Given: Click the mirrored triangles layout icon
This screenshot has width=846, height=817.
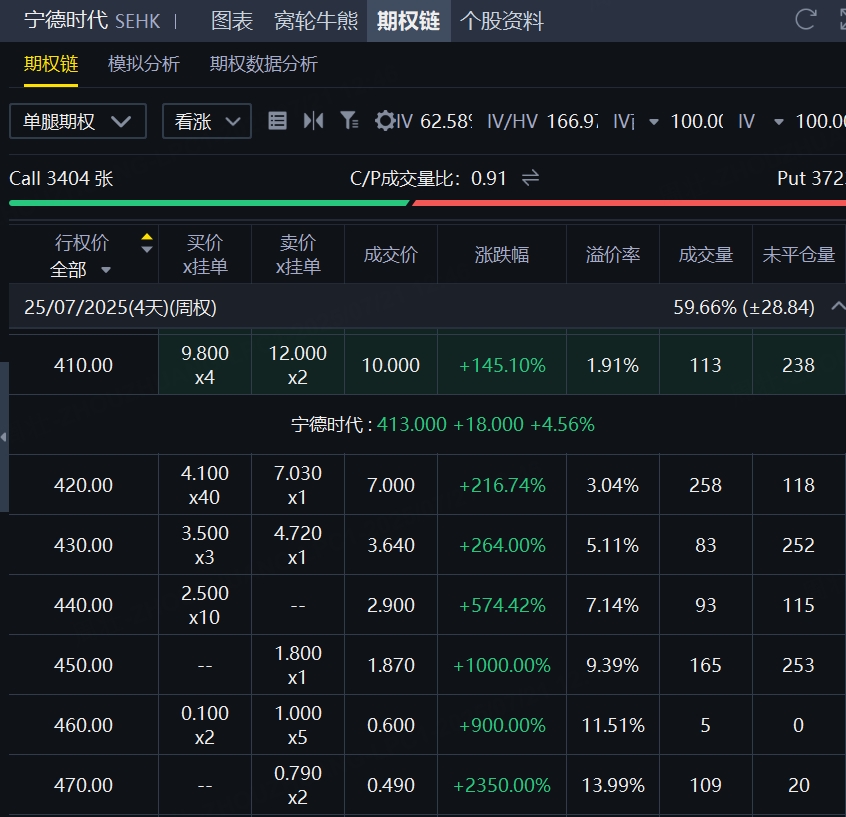Looking at the screenshot, I should pyautogui.click(x=313, y=121).
